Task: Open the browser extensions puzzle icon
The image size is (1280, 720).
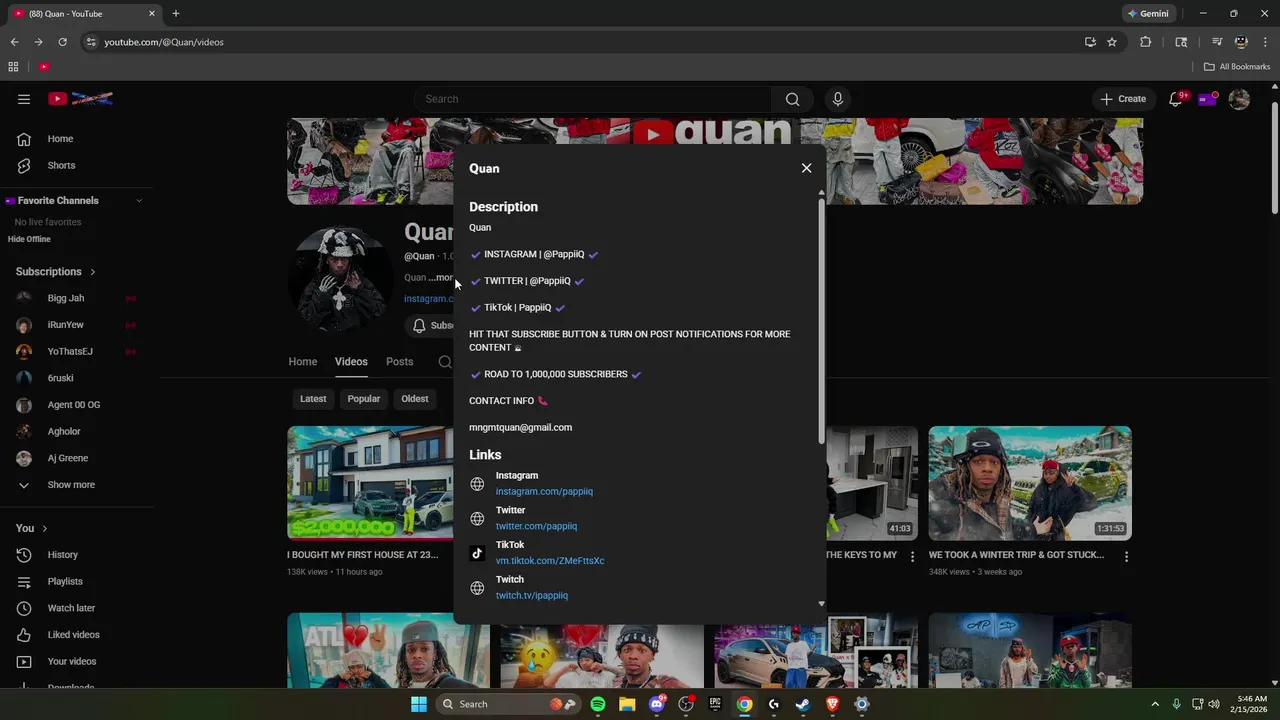Action: click(1146, 42)
